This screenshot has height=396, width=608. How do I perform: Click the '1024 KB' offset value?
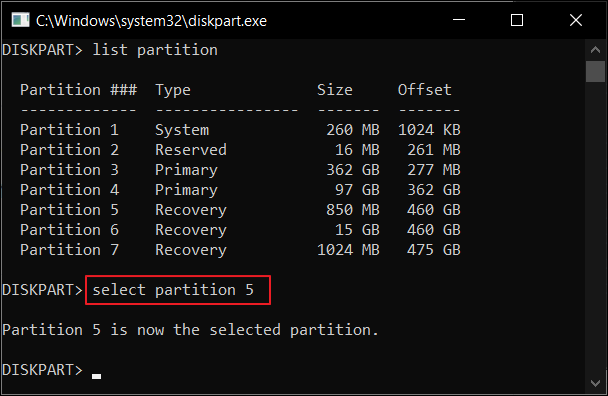(429, 130)
